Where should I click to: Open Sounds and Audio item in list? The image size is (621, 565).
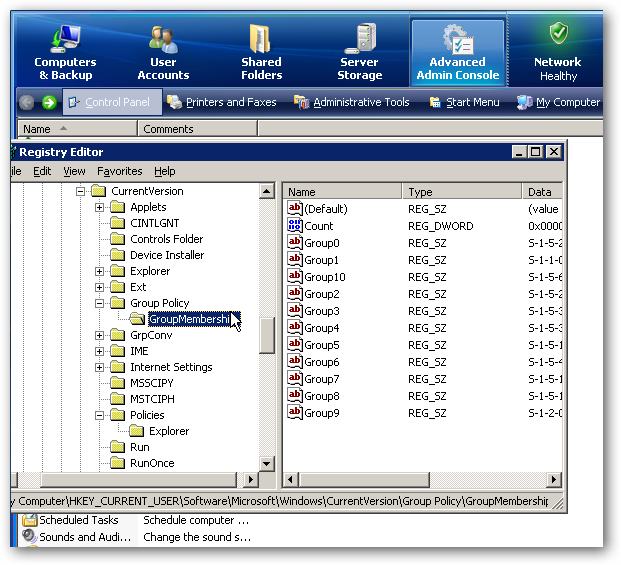click(77, 537)
